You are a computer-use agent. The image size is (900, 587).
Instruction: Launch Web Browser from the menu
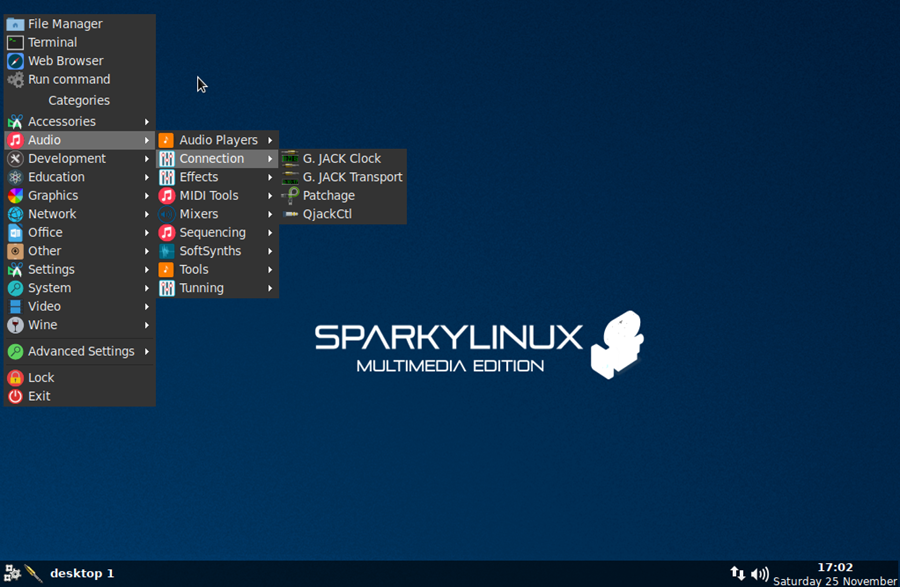tap(80, 61)
